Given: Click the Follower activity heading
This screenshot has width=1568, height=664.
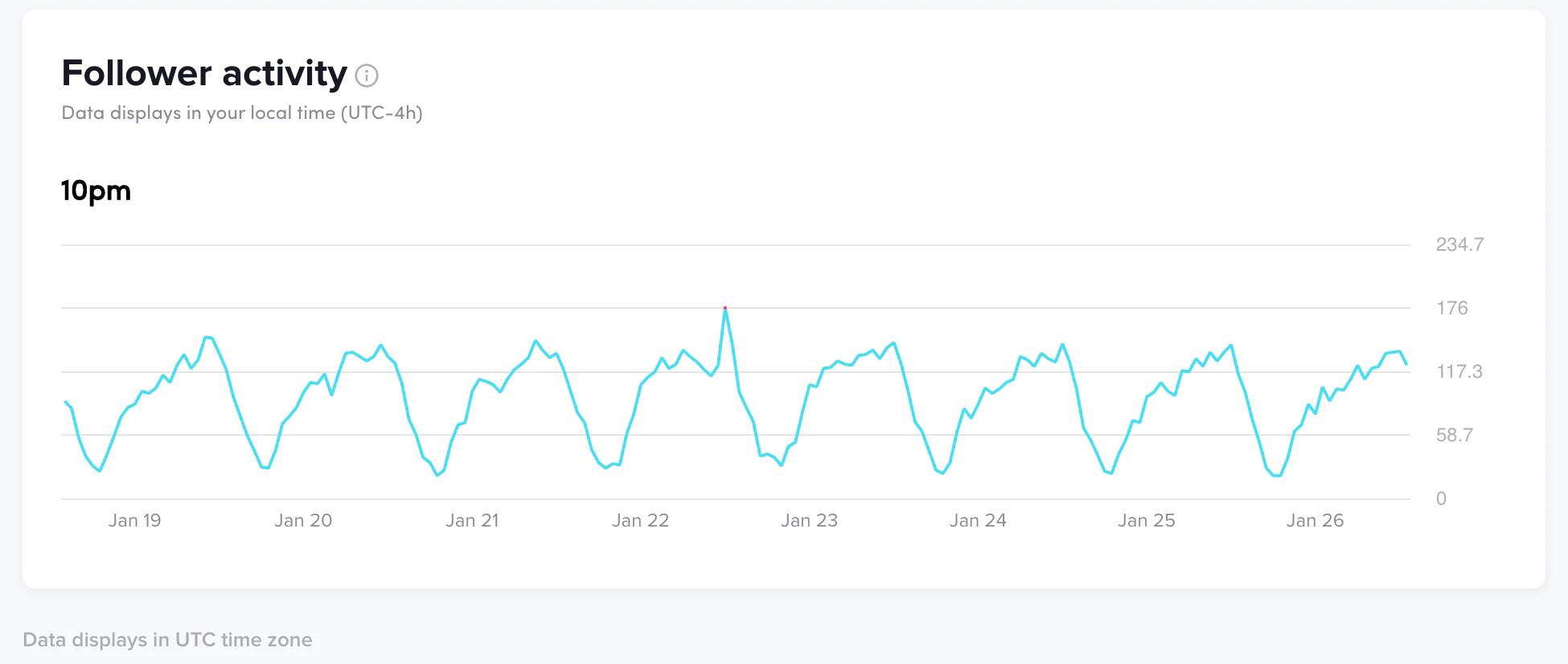Looking at the screenshot, I should 204,73.
